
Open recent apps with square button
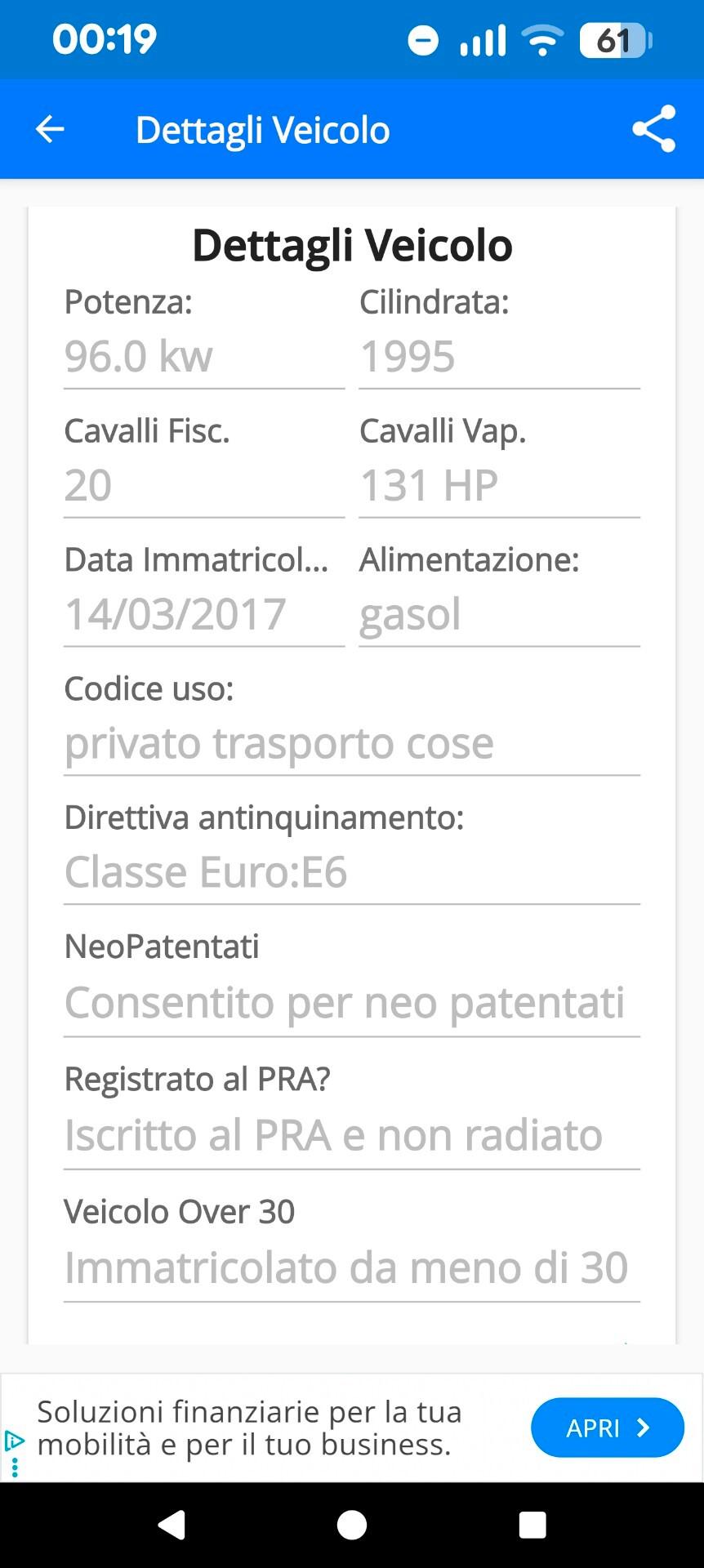532,1525
